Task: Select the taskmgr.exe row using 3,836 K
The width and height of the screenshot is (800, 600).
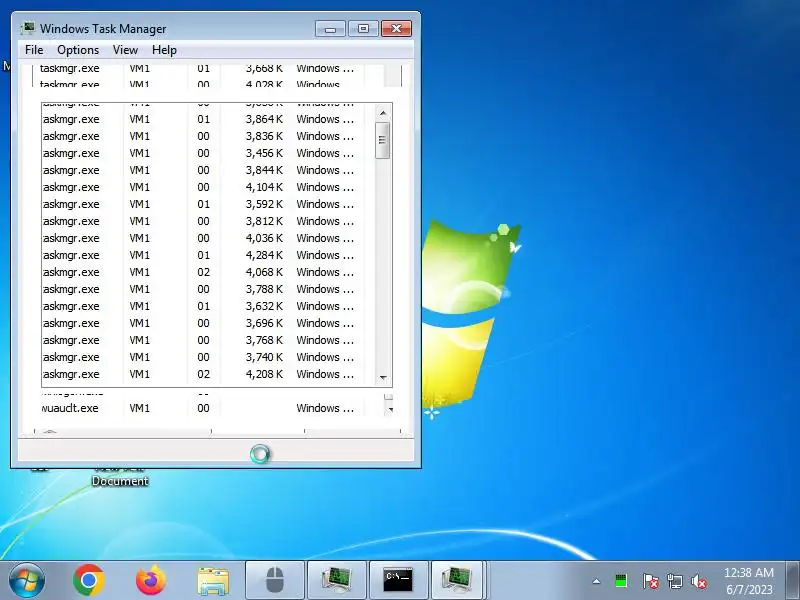Action: tap(208, 136)
